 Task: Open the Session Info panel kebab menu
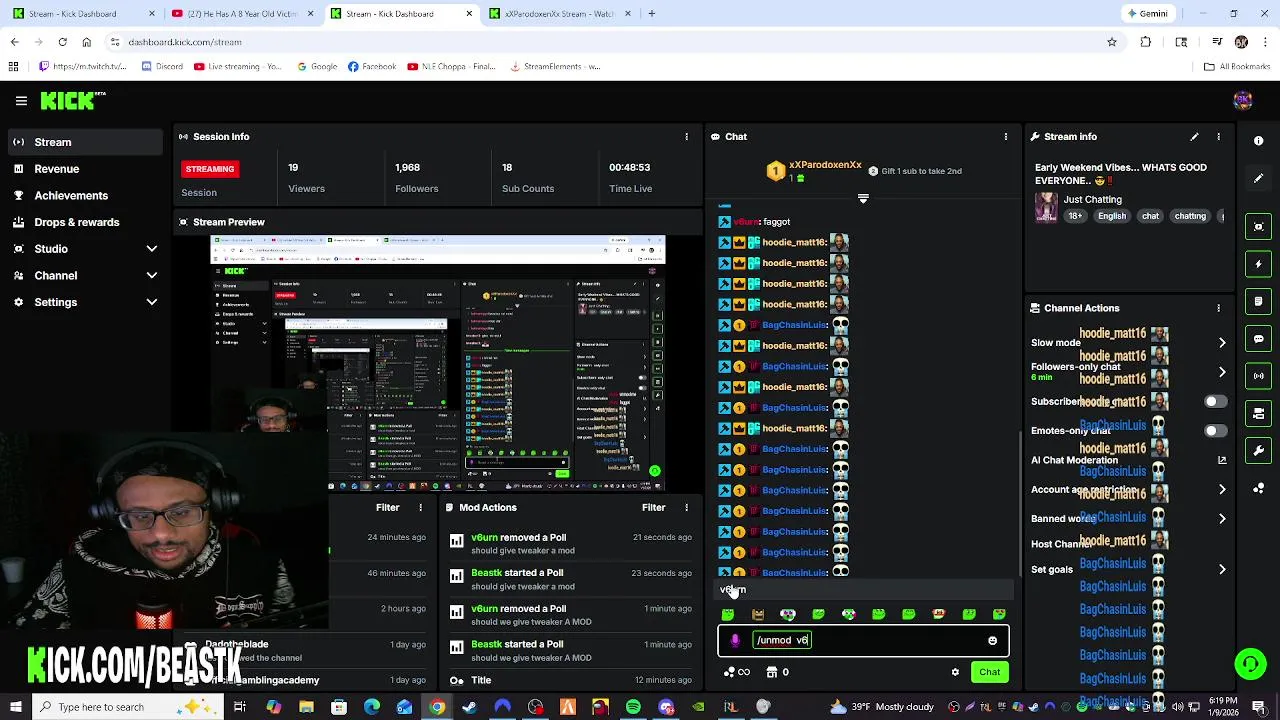[686, 137]
